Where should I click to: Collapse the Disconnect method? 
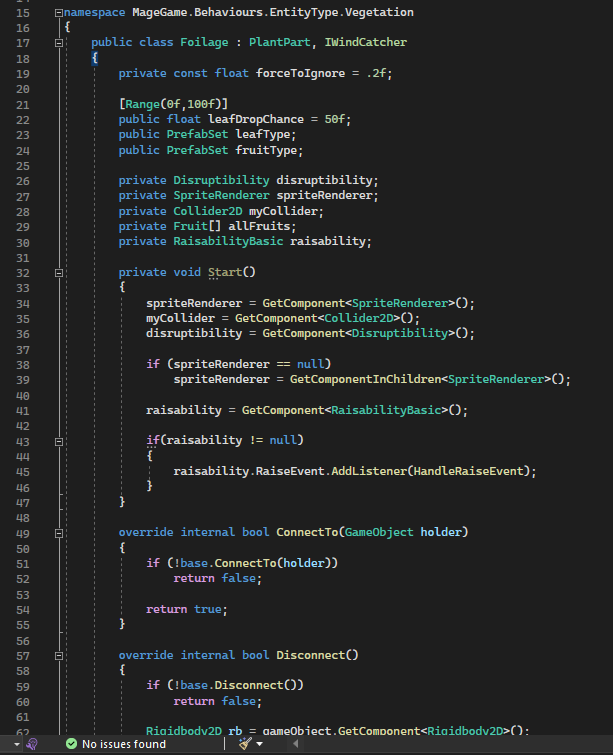pyautogui.click(x=59, y=655)
